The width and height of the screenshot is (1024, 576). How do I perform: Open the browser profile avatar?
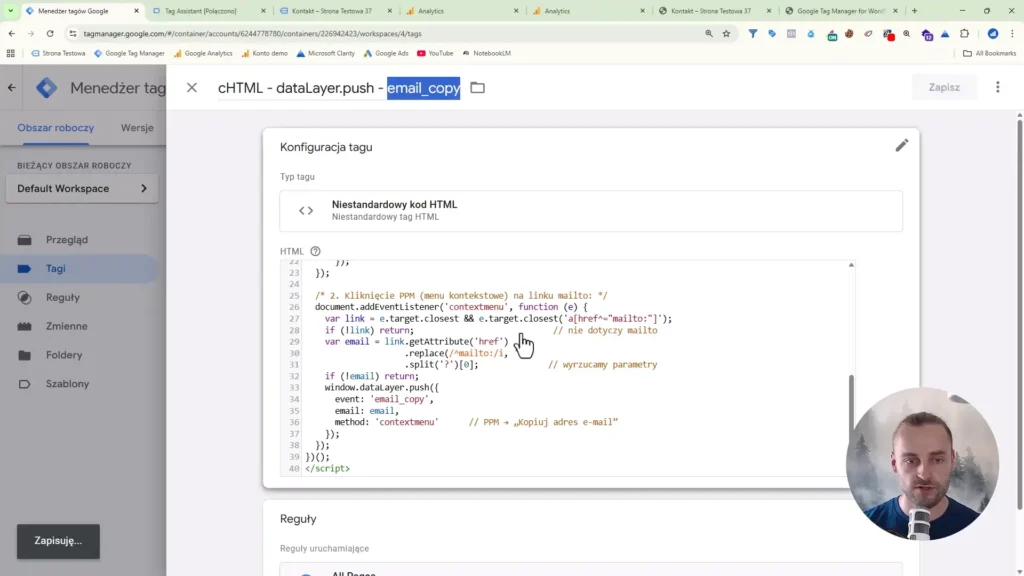click(993, 33)
